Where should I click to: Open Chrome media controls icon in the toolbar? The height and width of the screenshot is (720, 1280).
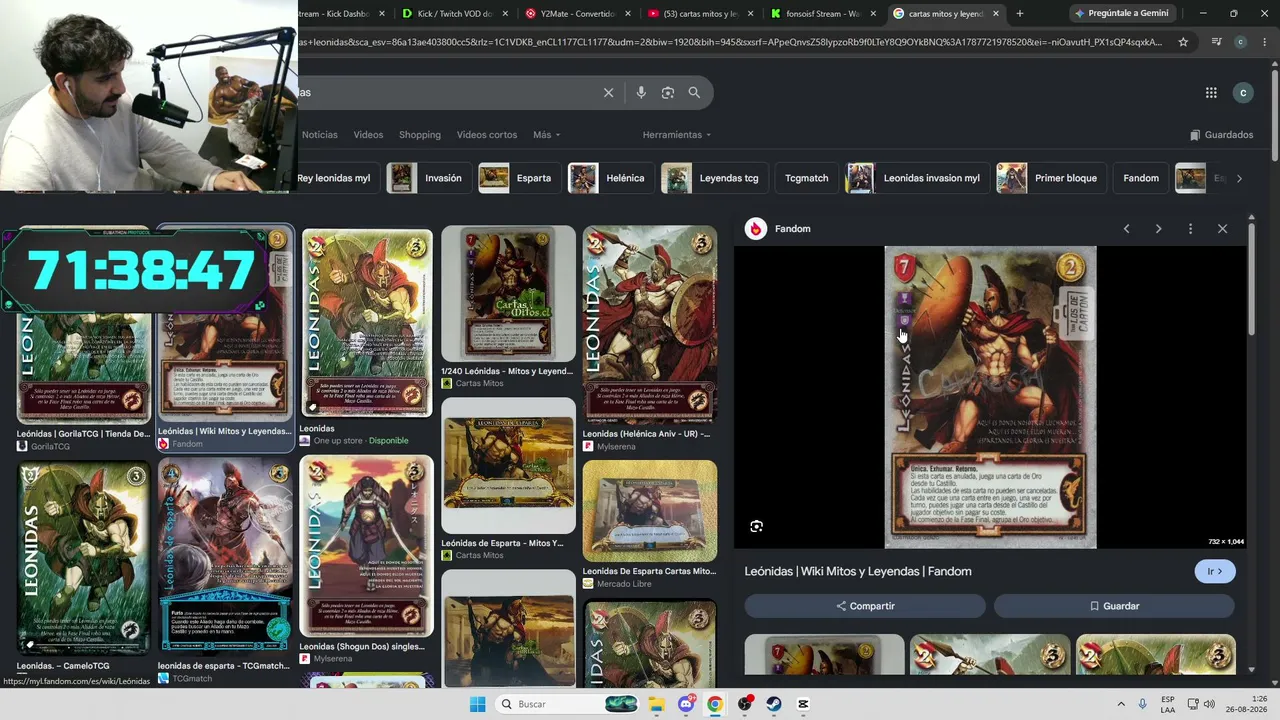pyautogui.click(x=1216, y=42)
